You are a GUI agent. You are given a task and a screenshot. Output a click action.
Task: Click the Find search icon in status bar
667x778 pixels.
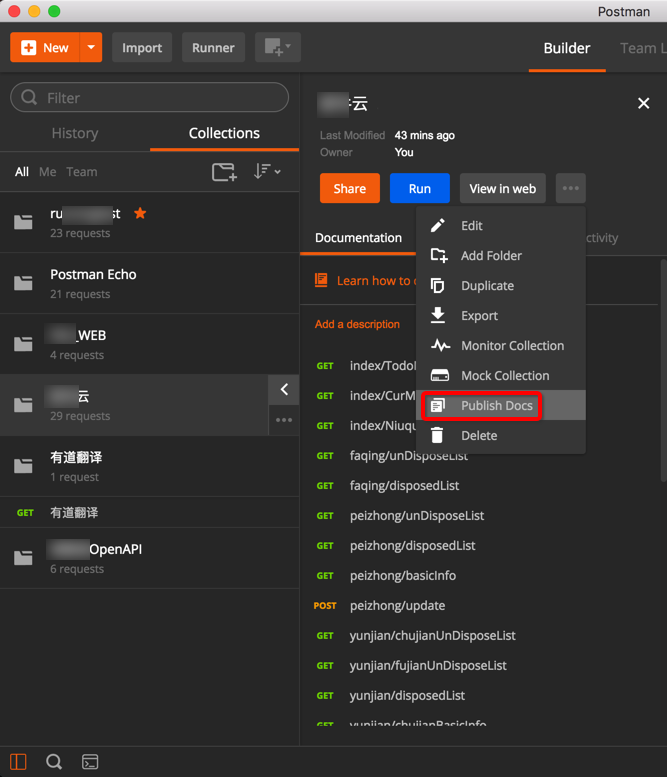coord(54,762)
